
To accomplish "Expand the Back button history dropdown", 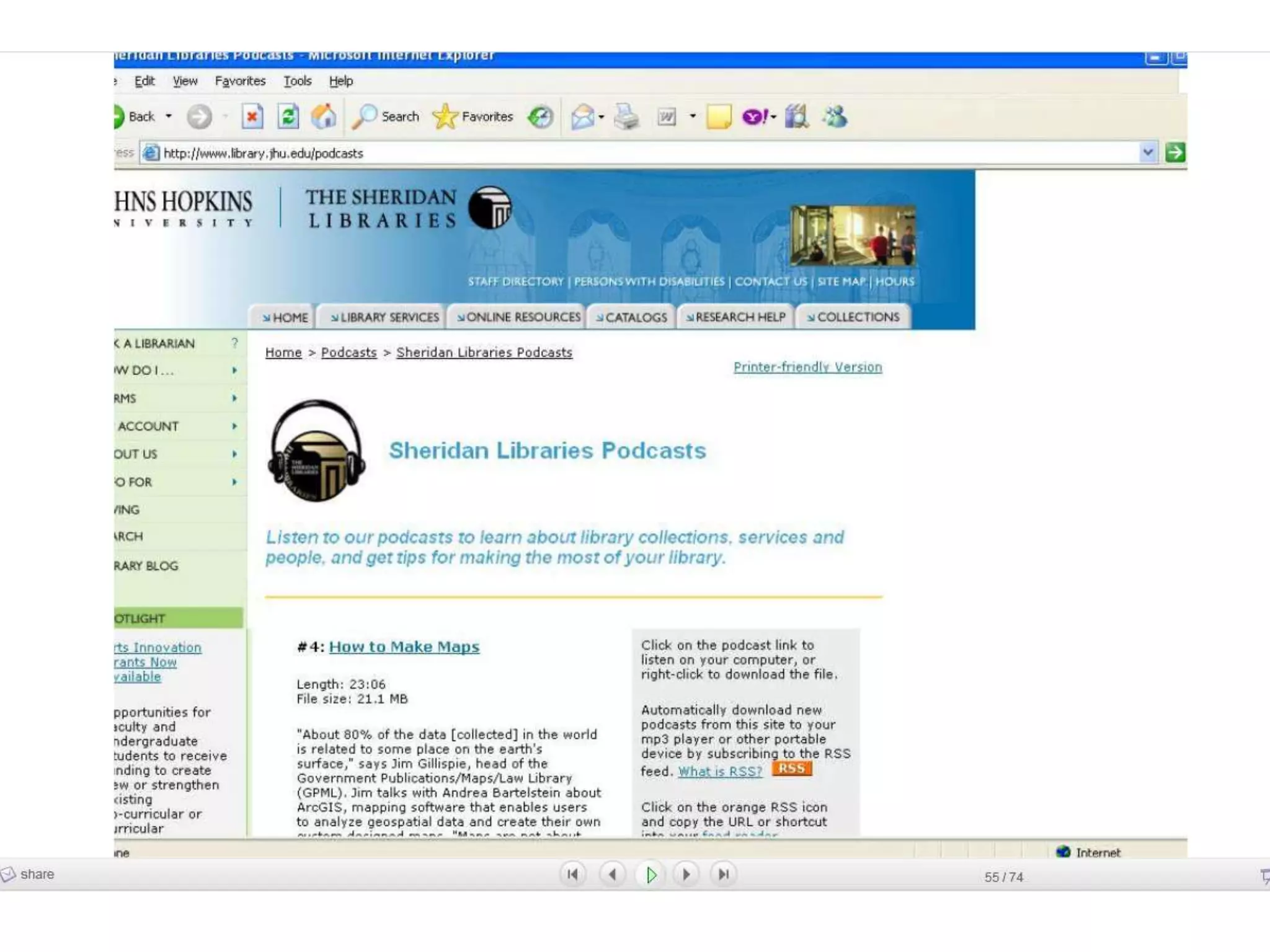I will [x=169, y=117].
